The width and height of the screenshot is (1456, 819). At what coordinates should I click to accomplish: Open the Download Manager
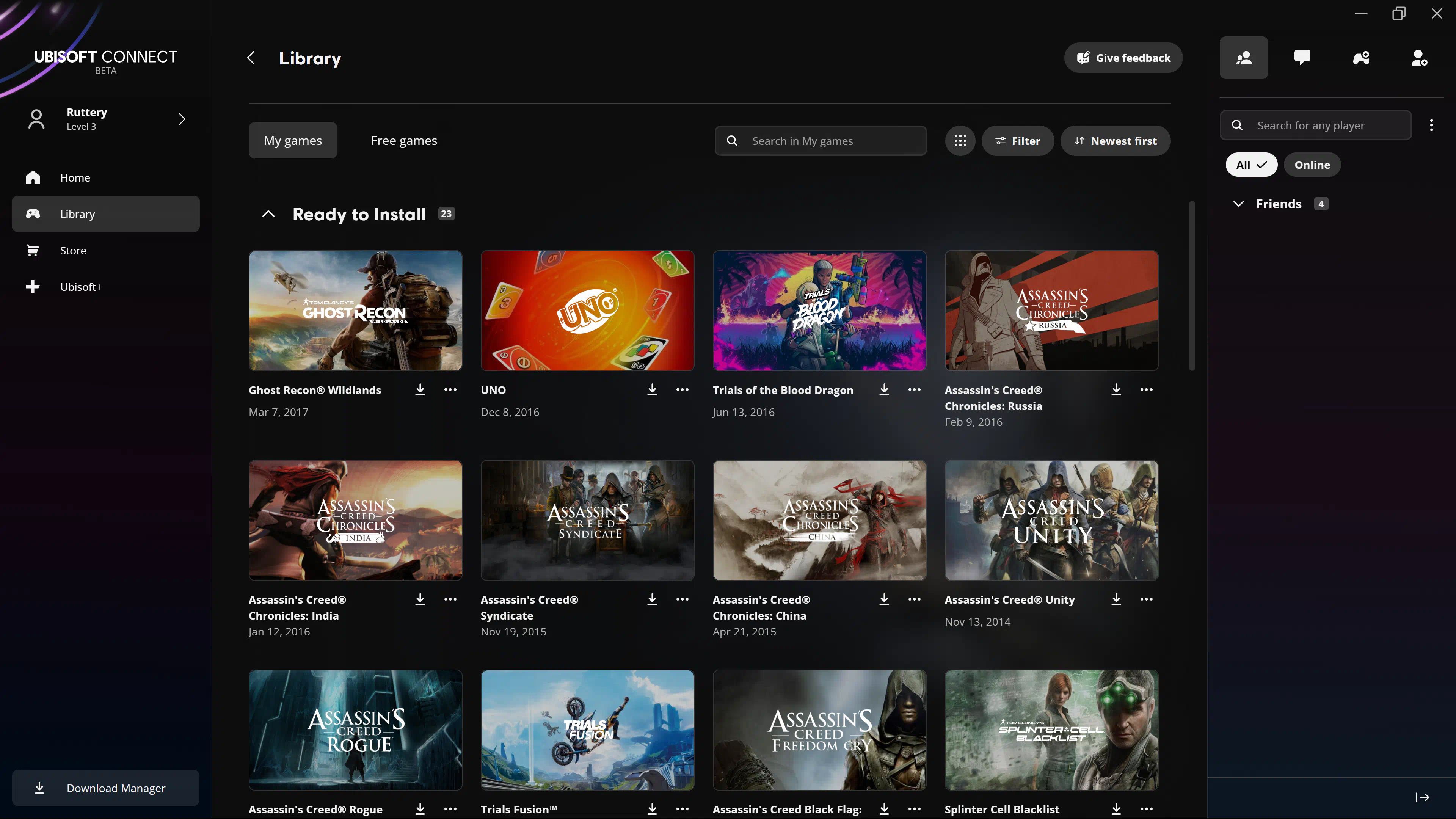pos(106,788)
